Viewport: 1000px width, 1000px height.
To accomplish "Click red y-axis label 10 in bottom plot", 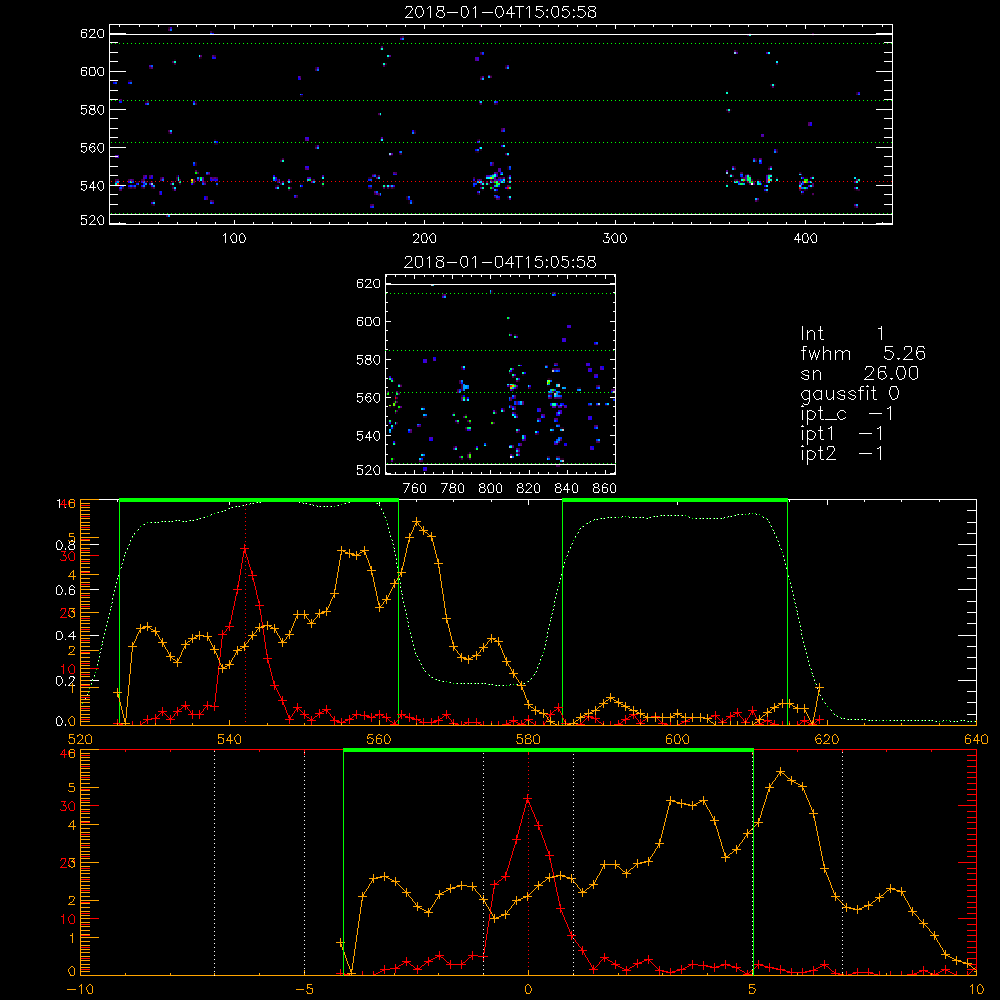I will pyautogui.click(x=67, y=920).
